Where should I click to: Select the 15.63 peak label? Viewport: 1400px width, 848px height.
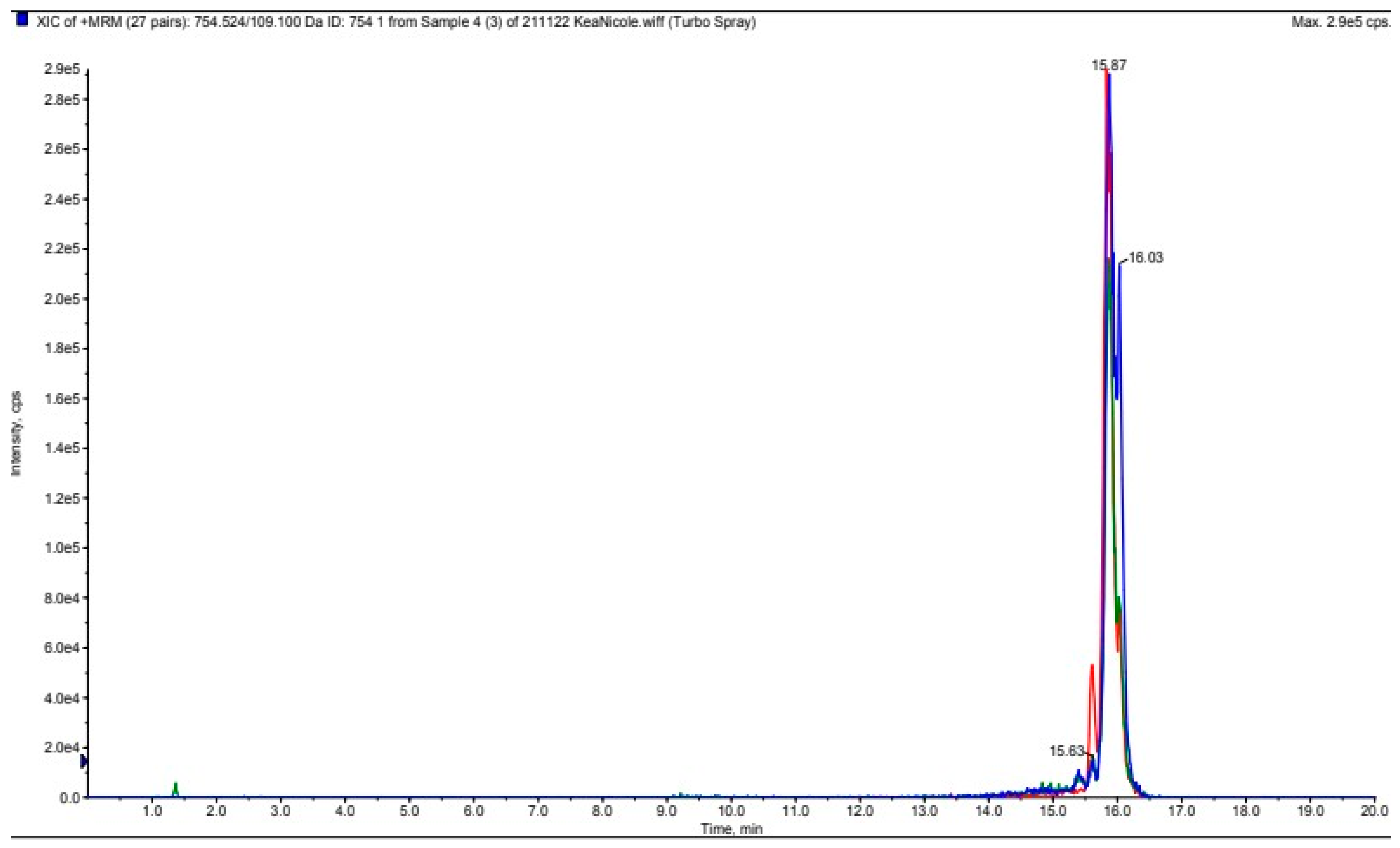pyautogui.click(x=1066, y=751)
